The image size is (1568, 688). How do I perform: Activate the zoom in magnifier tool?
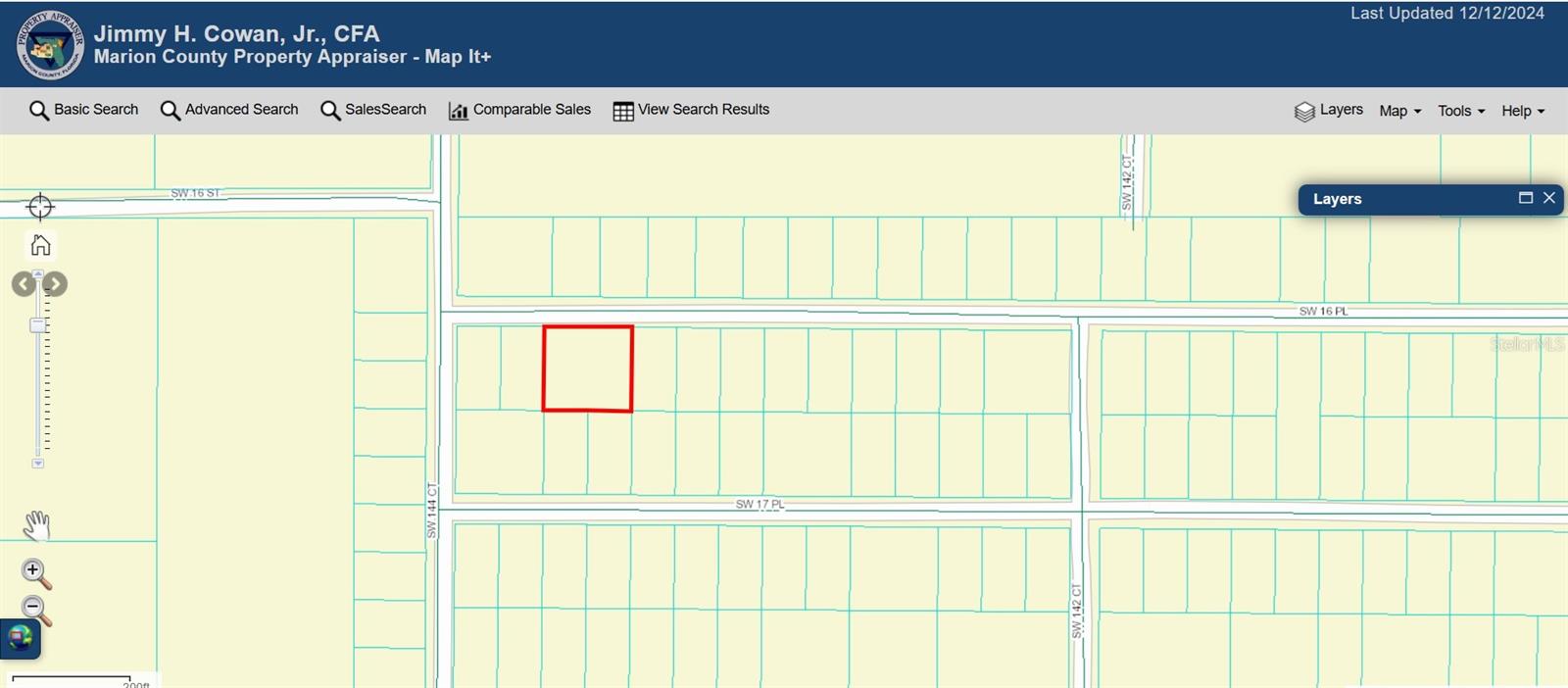click(35, 573)
